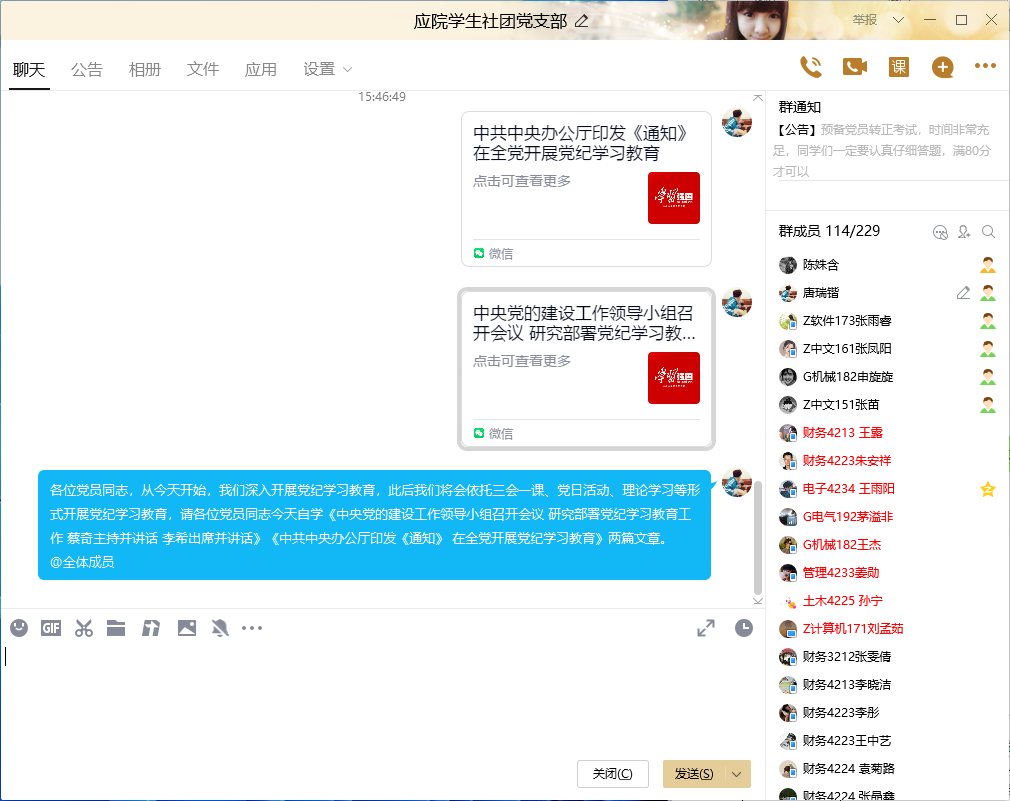The image size is (1010, 801).
Task: Expand the chevron next to 举报
Action: click(898, 20)
